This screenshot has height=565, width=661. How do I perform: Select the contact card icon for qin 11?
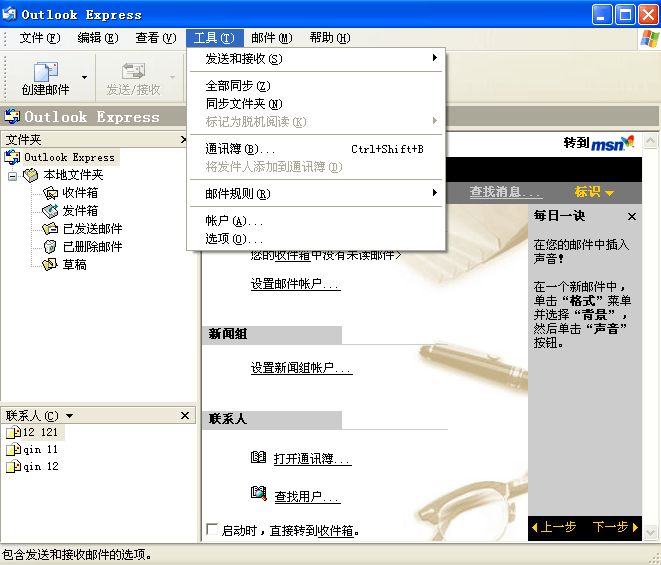(x=13, y=449)
